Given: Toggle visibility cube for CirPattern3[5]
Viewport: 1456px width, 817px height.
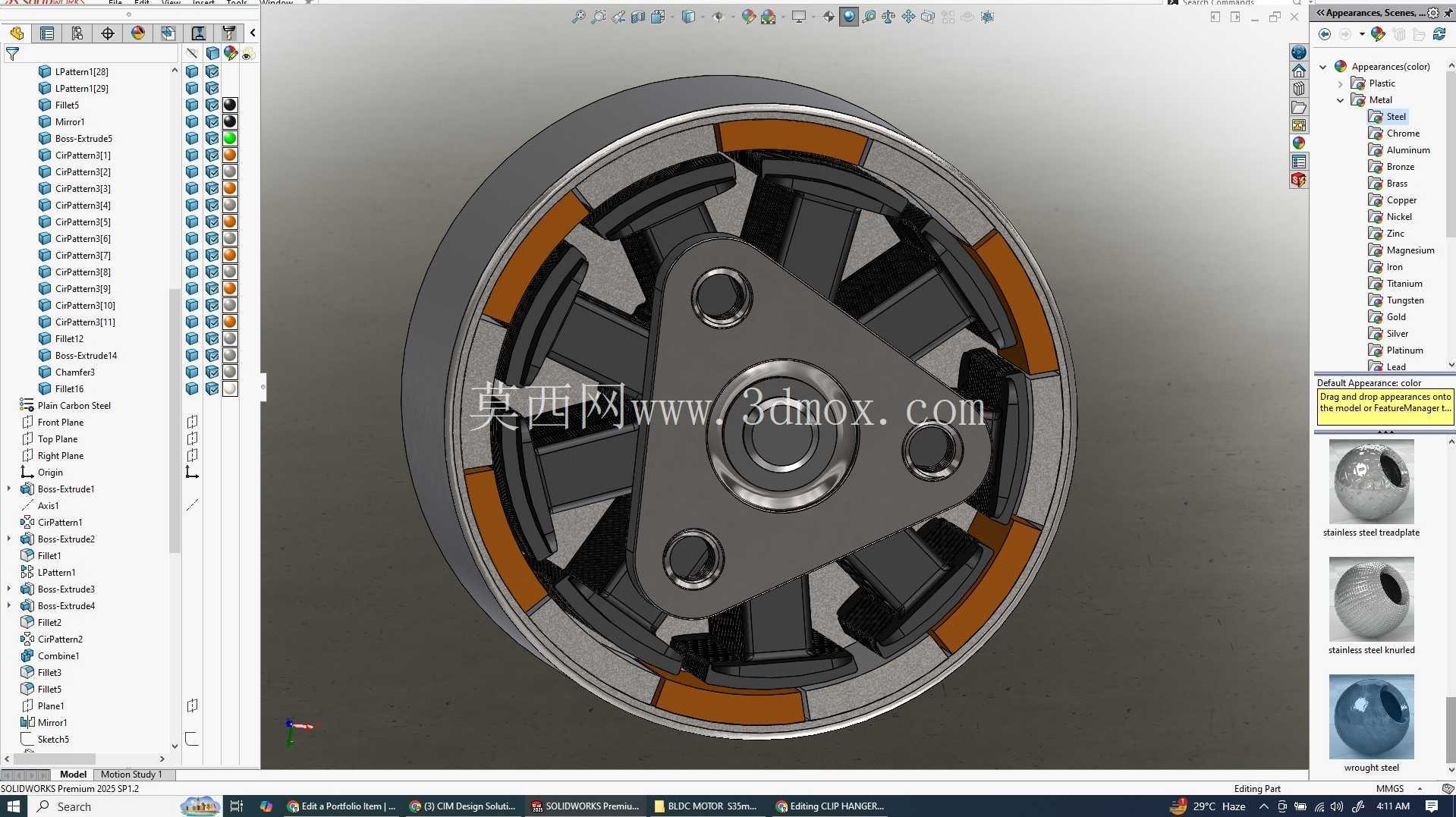Looking at the screenshot, I should [x=192, y=222].
